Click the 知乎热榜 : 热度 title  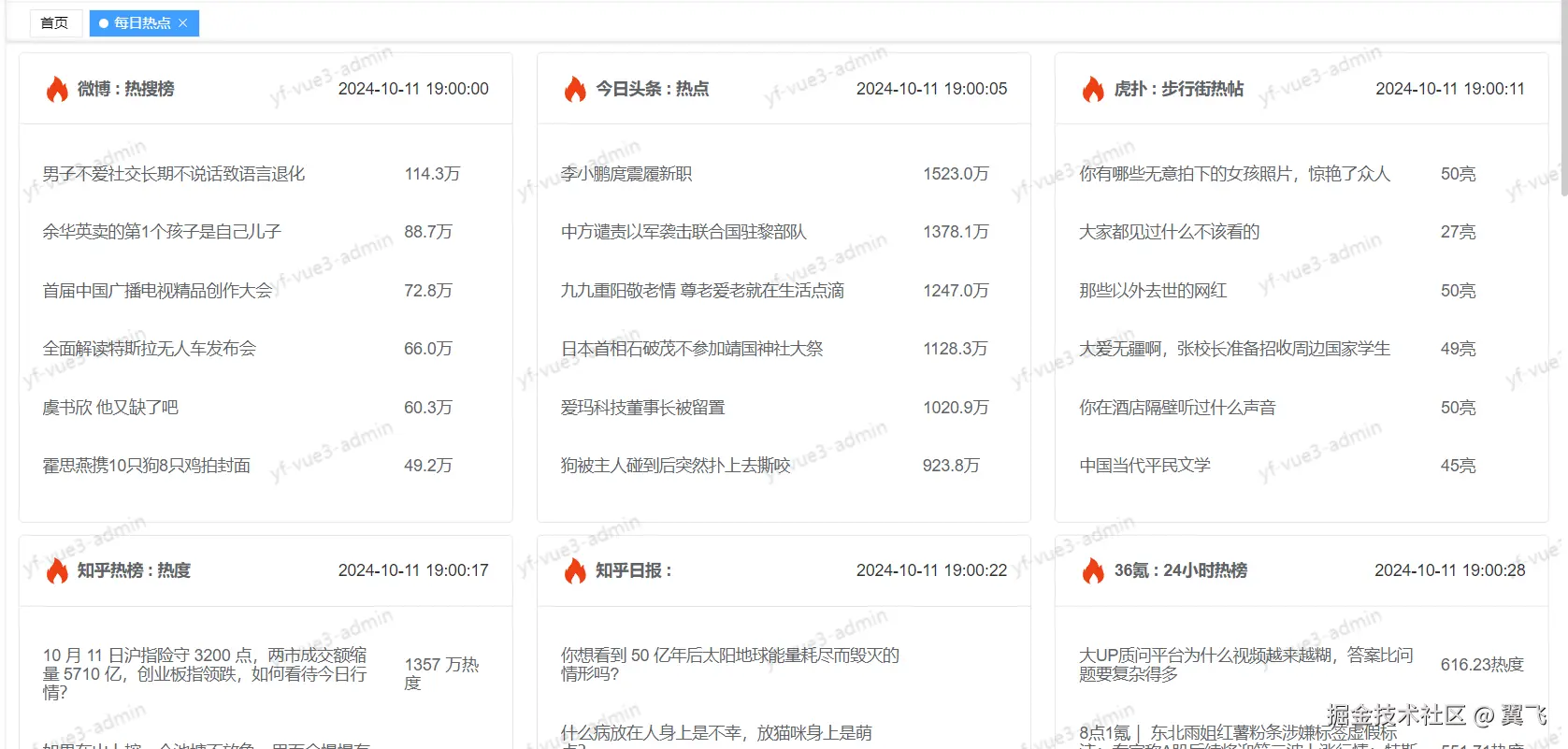click(134, 570)
